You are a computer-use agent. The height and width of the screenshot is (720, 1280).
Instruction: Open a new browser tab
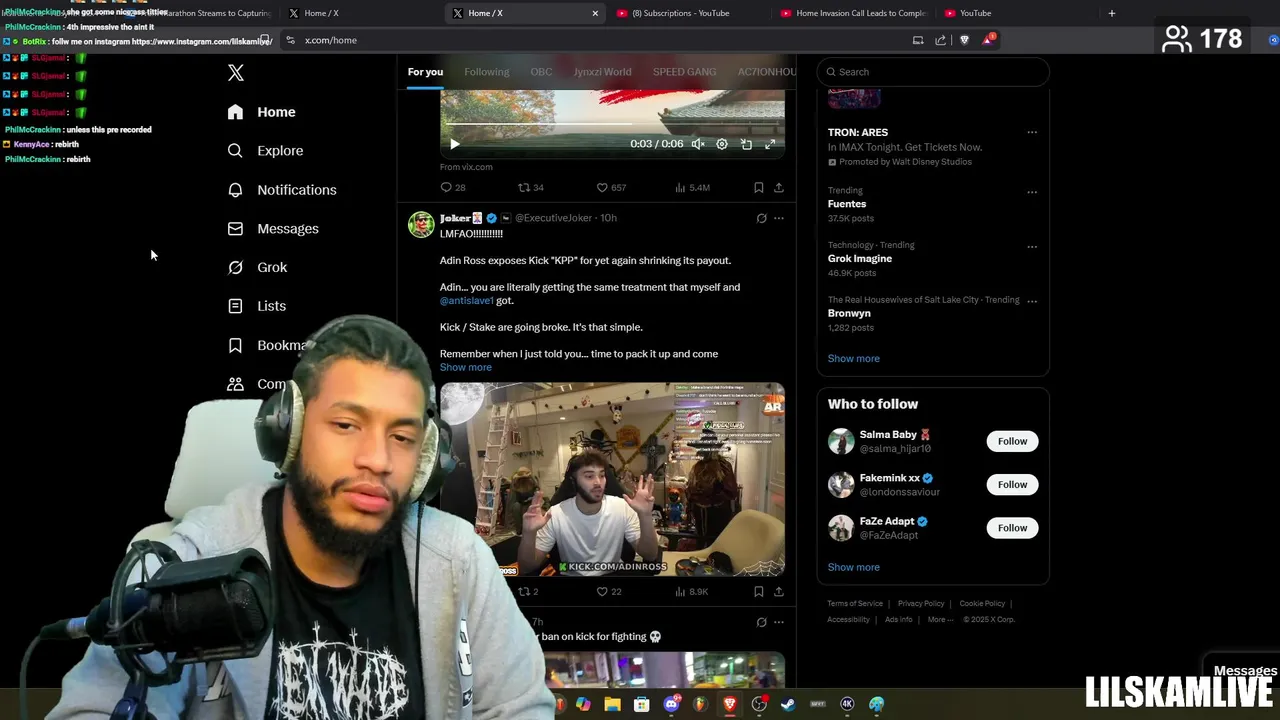click(1112, 13)
